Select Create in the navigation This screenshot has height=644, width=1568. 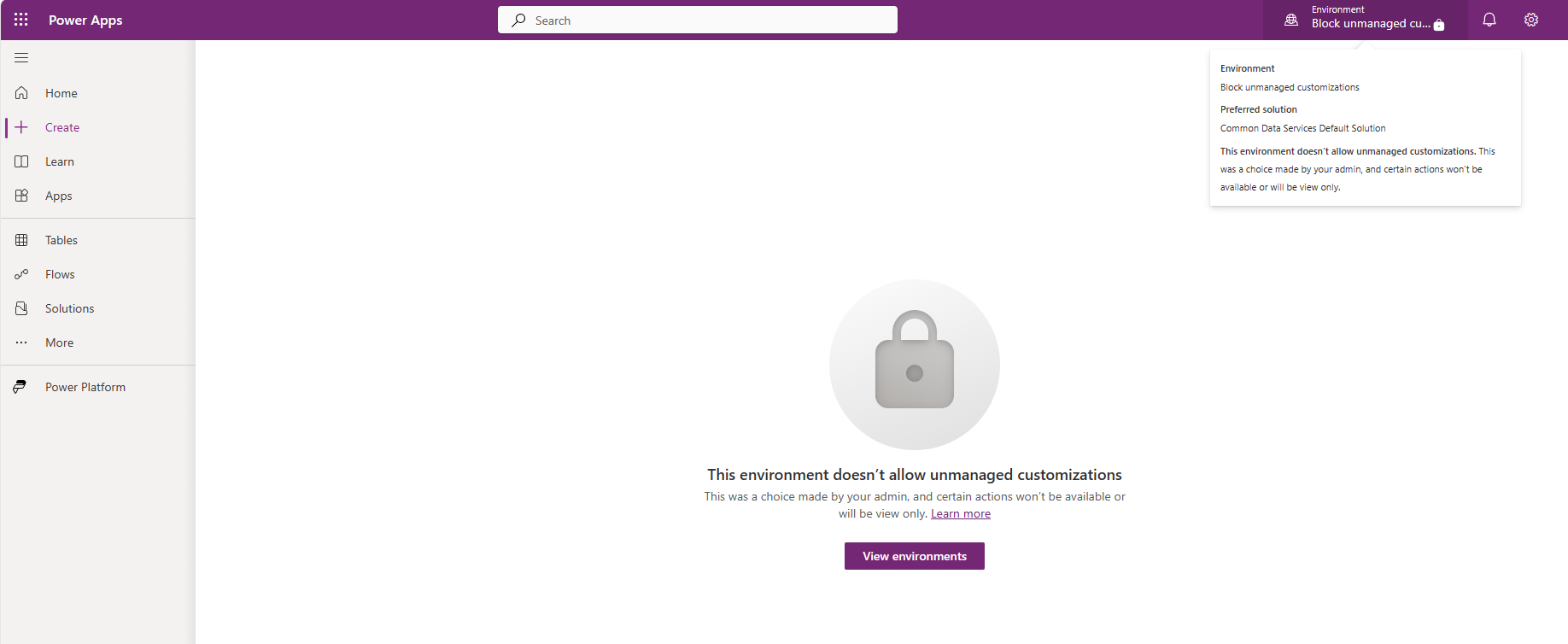coord(62,127)
